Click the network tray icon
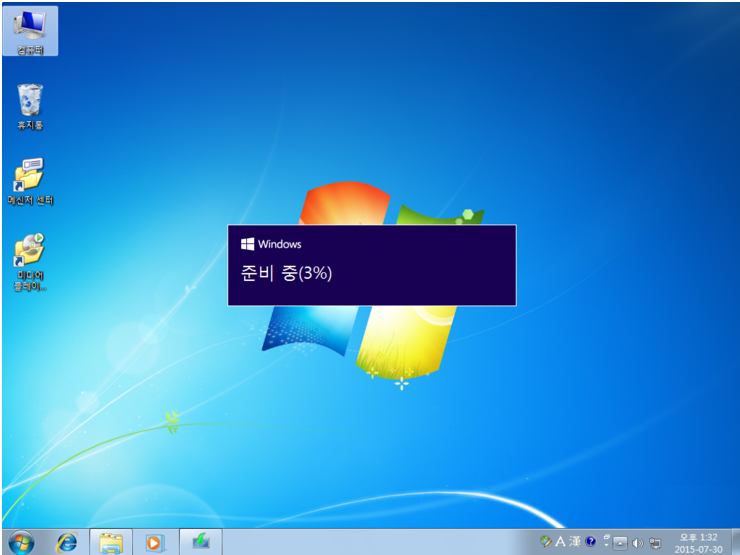The height and width of the screenshot is (555, 740). [x=654, y=543]
